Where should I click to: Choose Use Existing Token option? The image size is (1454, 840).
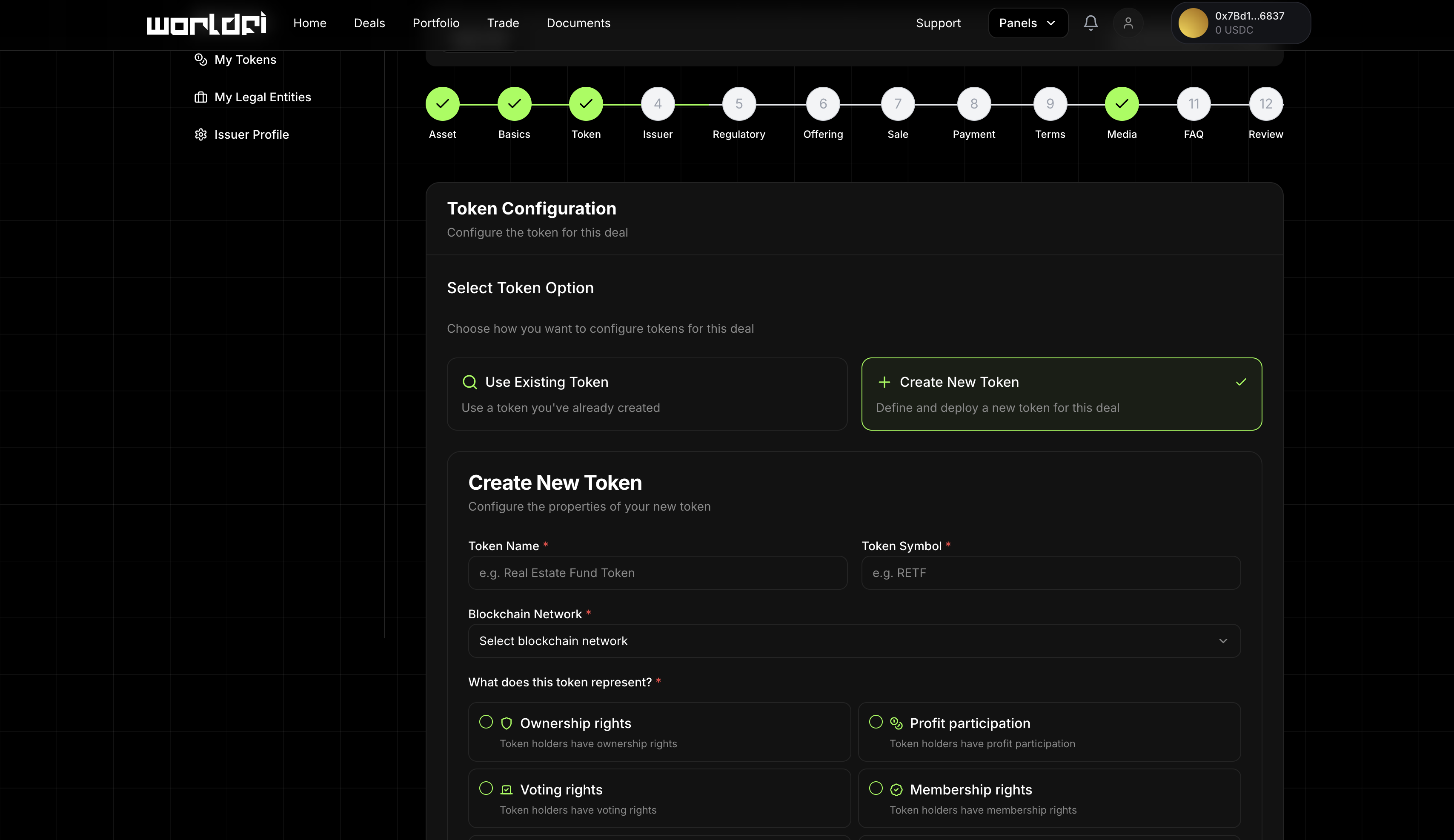(647, 394)
